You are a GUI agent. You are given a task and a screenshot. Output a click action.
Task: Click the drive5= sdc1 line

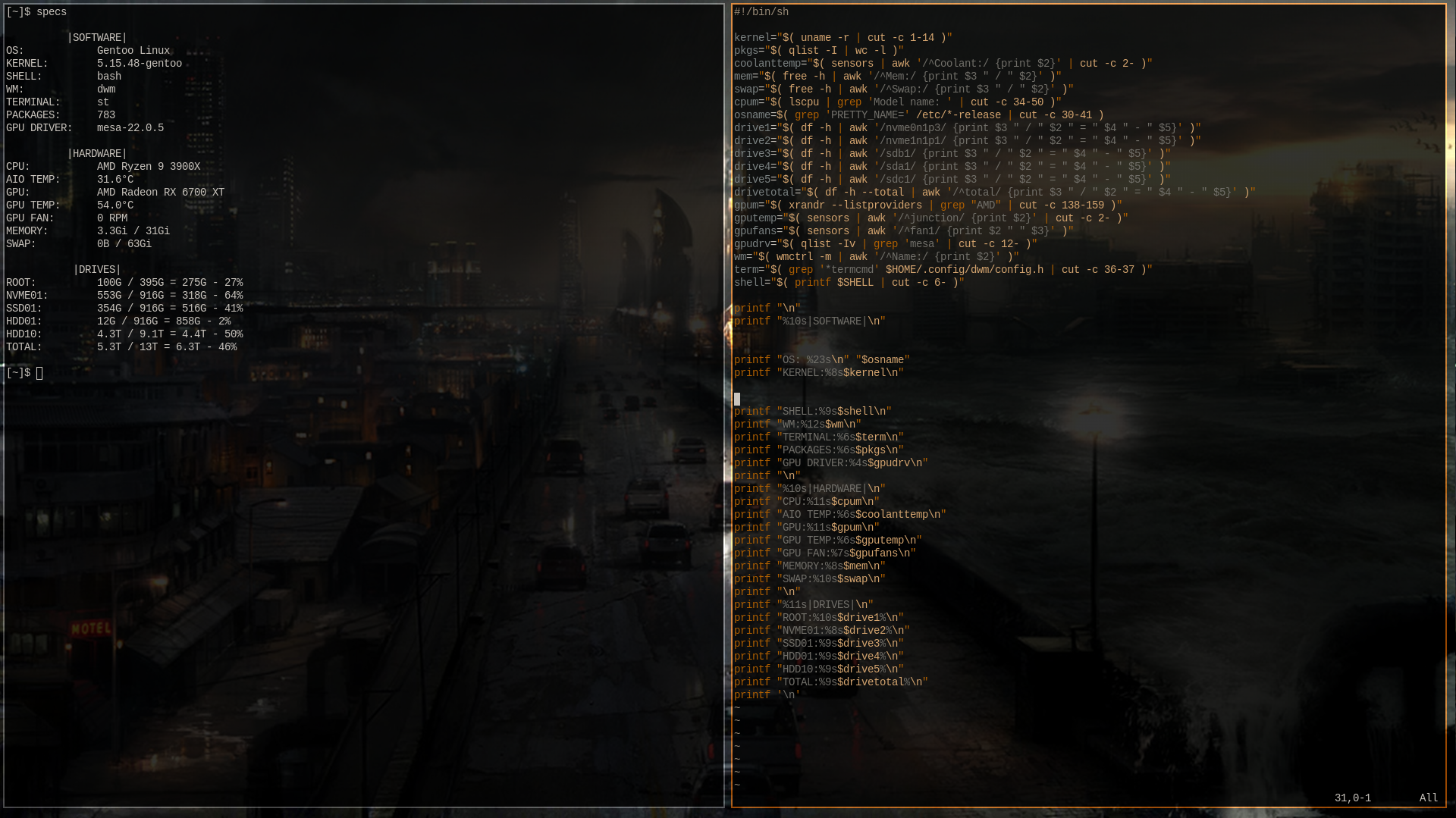pyautogui.click(x=952, y=180)
